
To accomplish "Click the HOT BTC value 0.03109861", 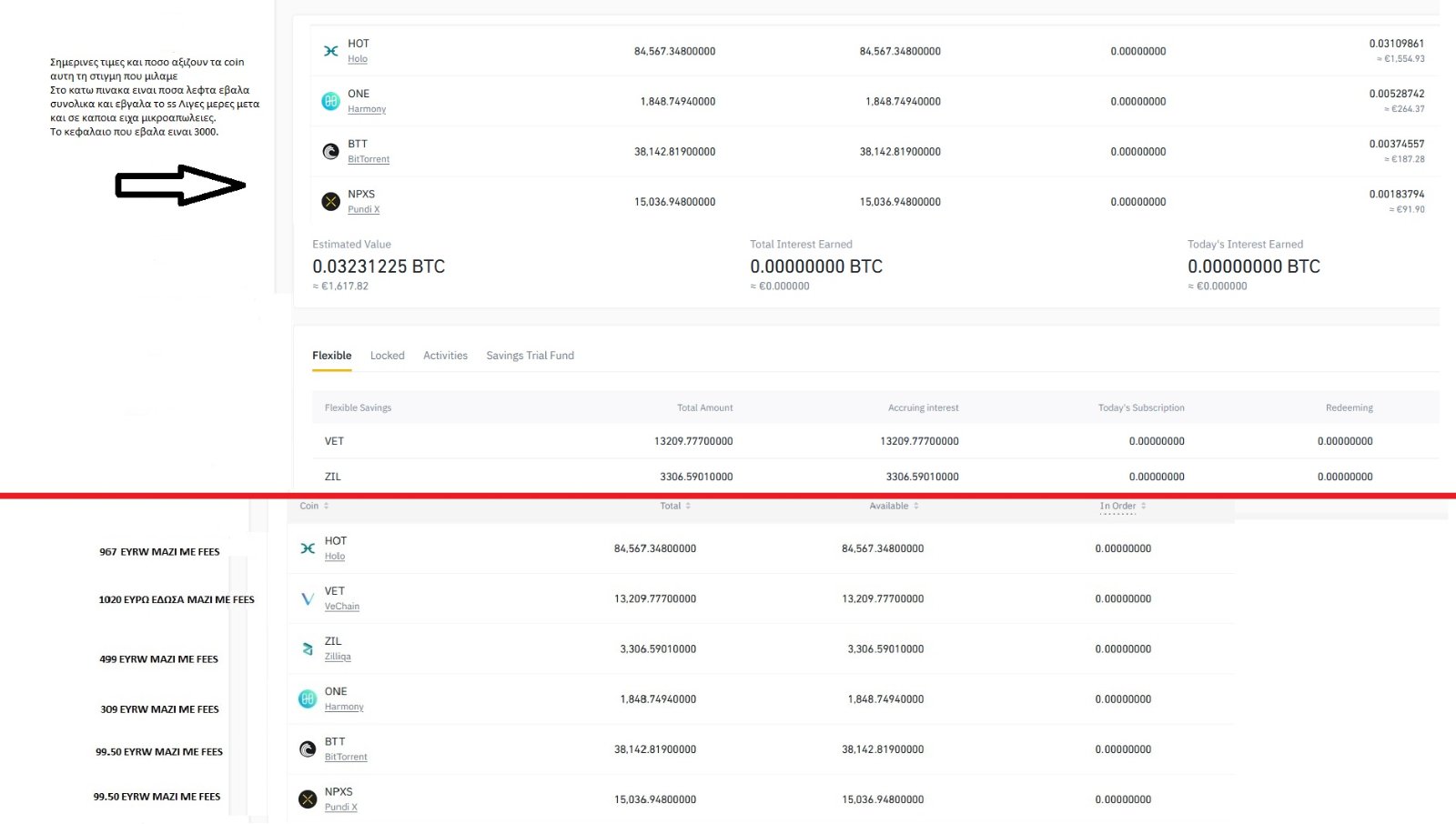I will [x=1396, y=44].
